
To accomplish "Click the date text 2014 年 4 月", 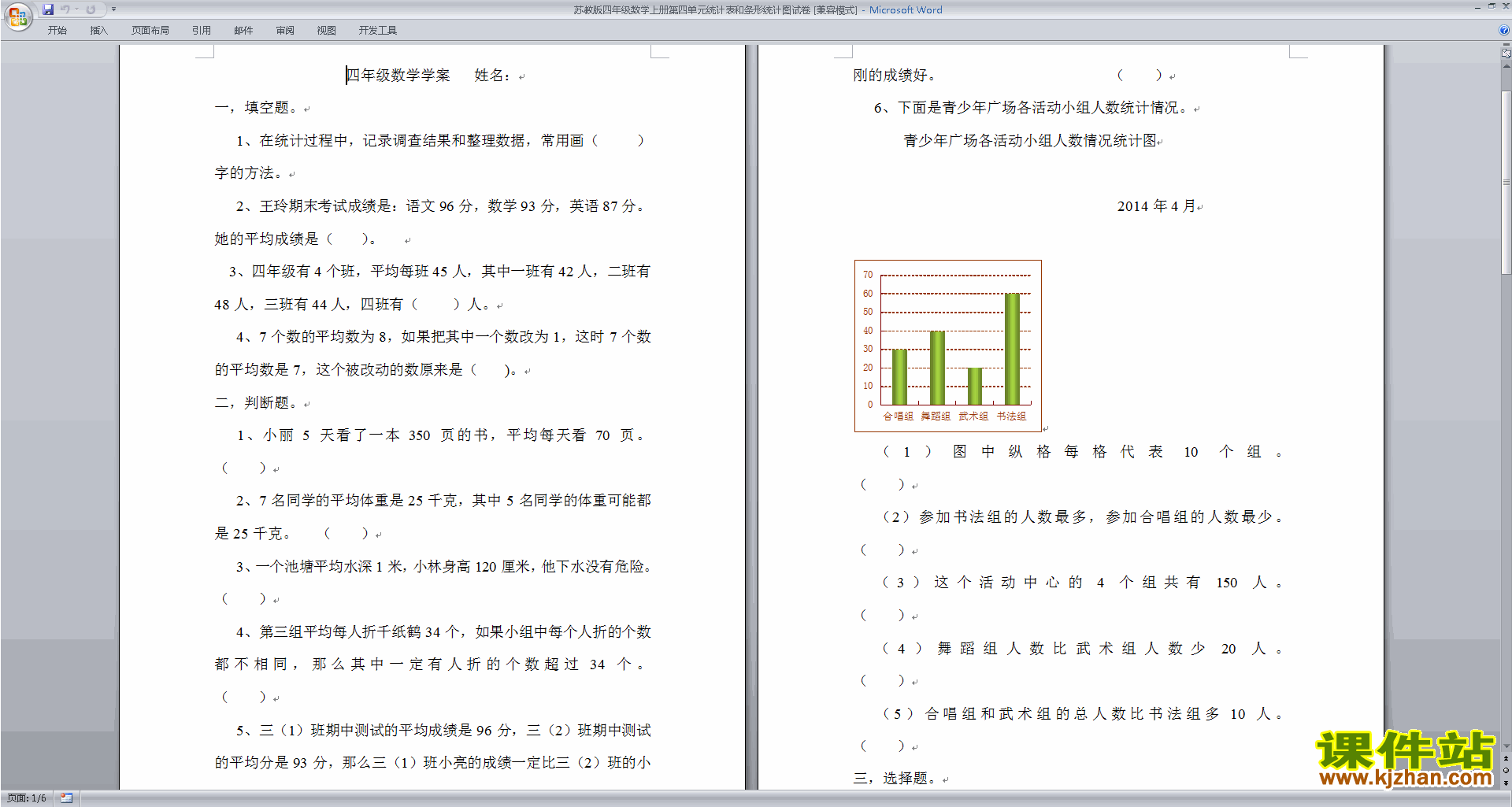I will (1156, 206).
